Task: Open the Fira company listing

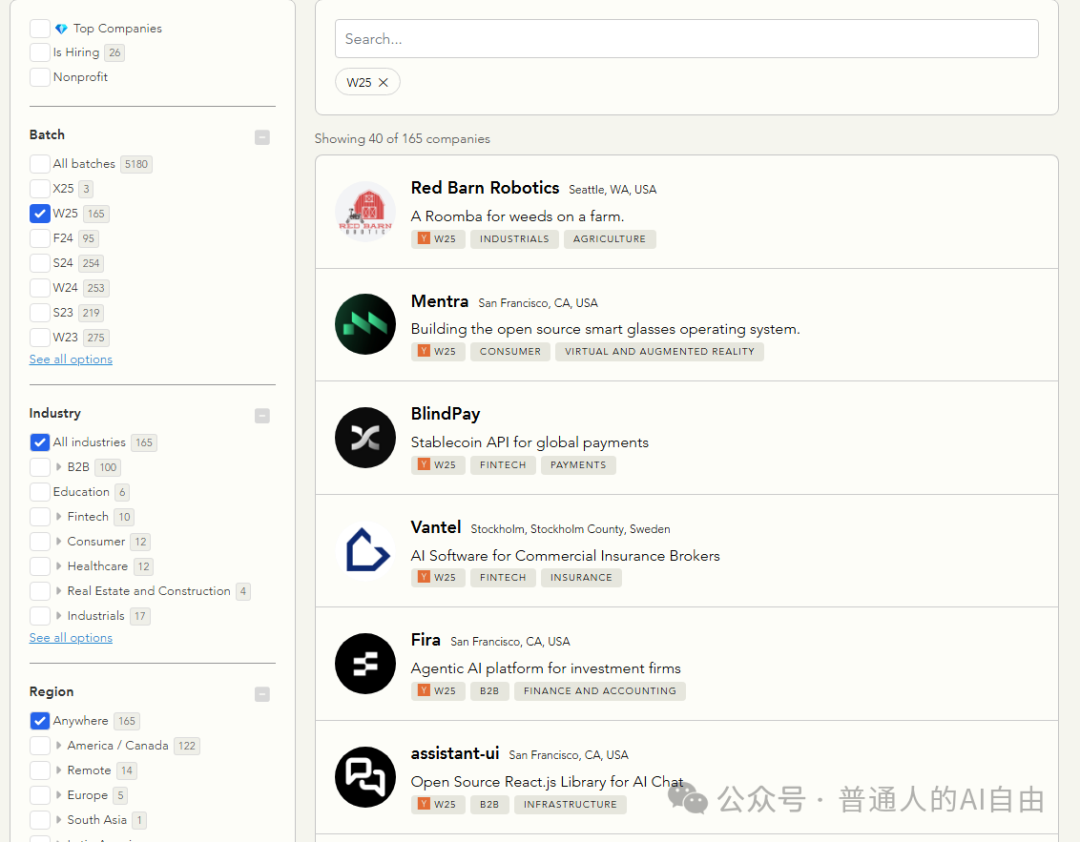Action: click(426, 640)
